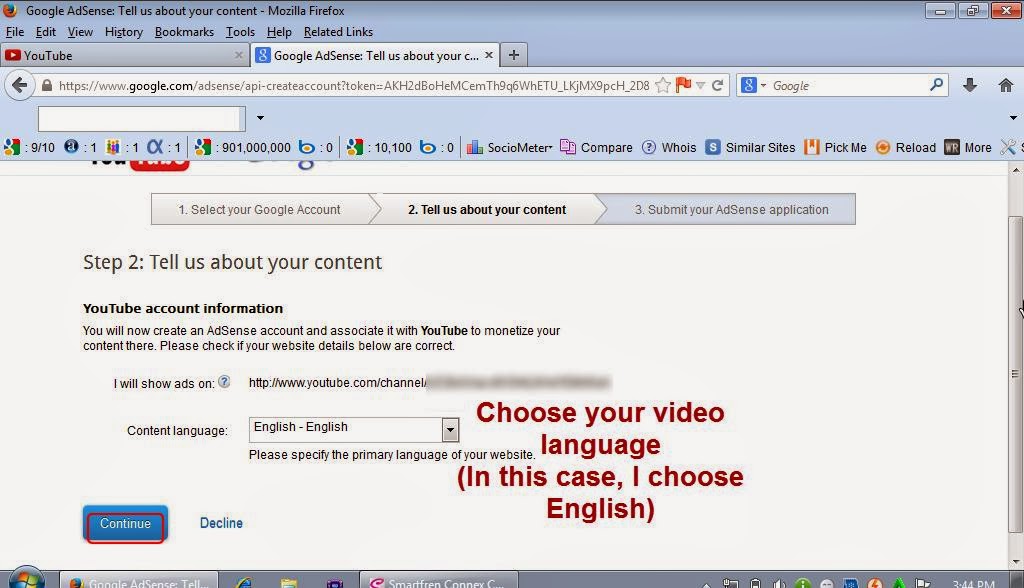Image resolution: width=1024 pixels, height=588 pixels.
Task: Click the Compare toolbar item
Action: 596,148
